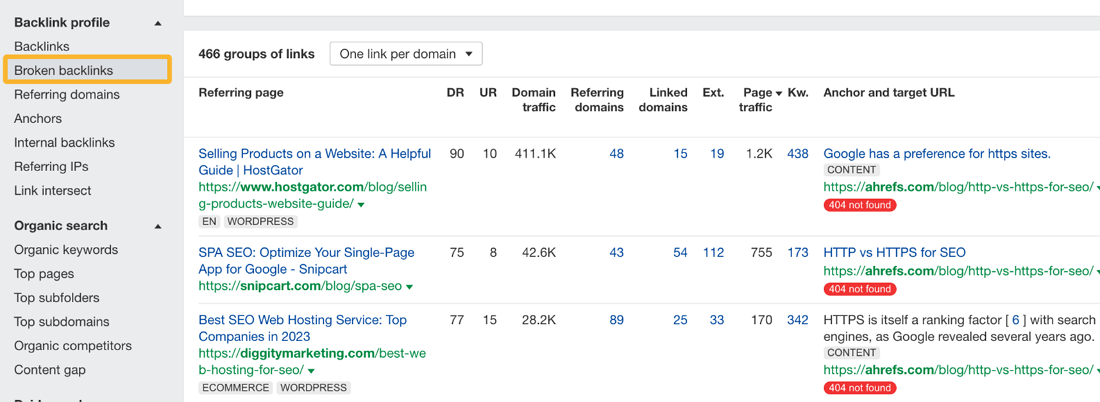Viewport: 1100px width, 402px height.
Task: Select Broken backlinks in sidebar
Action: pyautogui.click(x=88, y=70)
